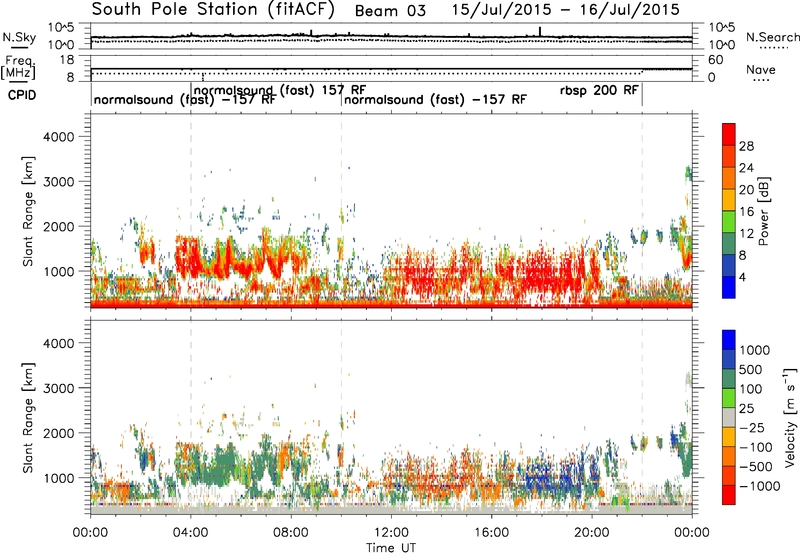Click the 00:00 label at time axis start
800x554 pixels.
(90, 533)
